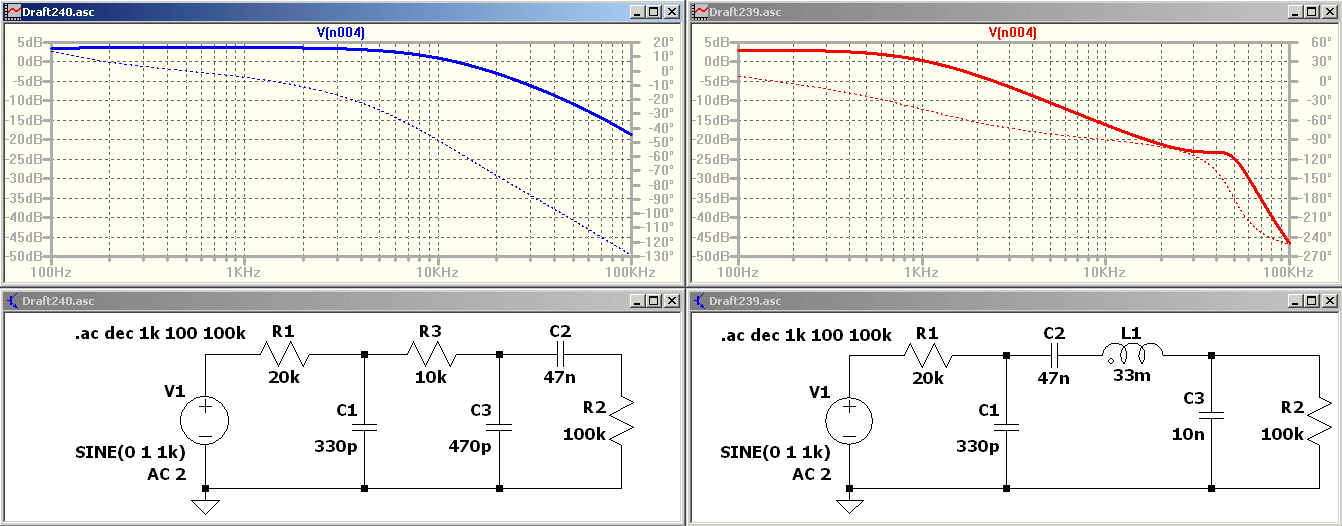Viewport: 1342px width, 526px height.
Task: Click the -50dB magnitude axis label in Draft239 plot
Action: tap(709, 257)
